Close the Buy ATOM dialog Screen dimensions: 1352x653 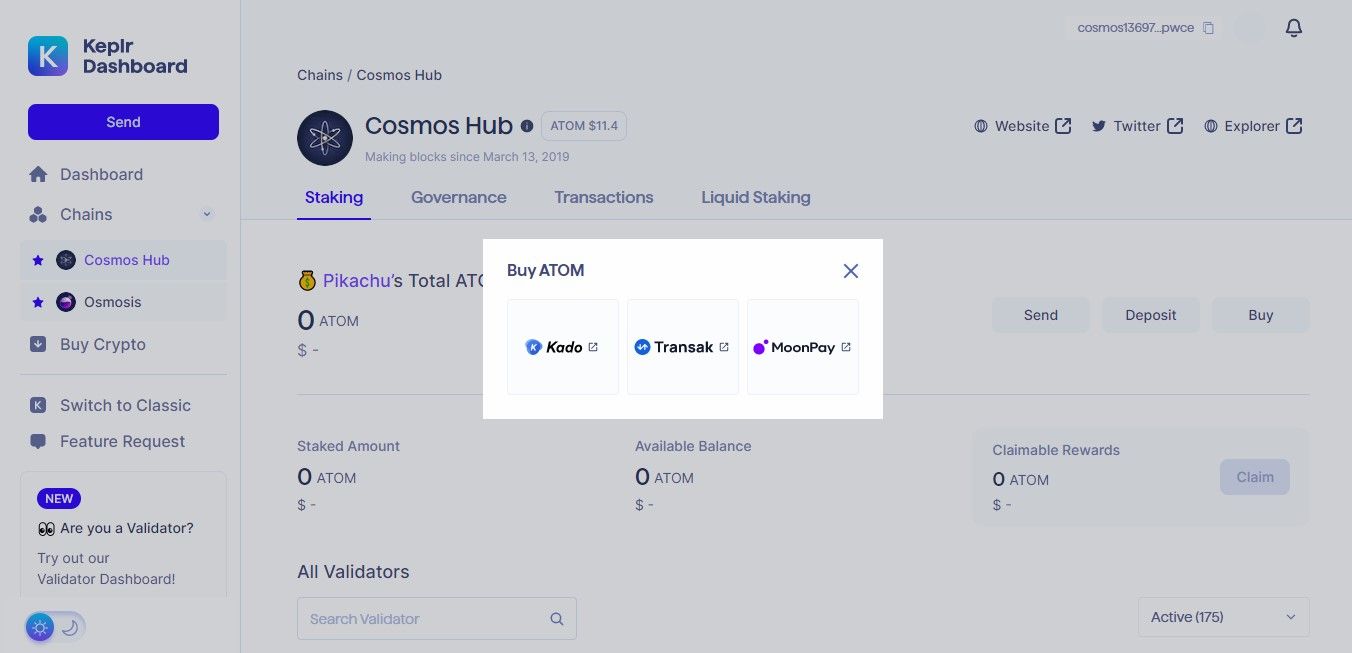(851, 271)
